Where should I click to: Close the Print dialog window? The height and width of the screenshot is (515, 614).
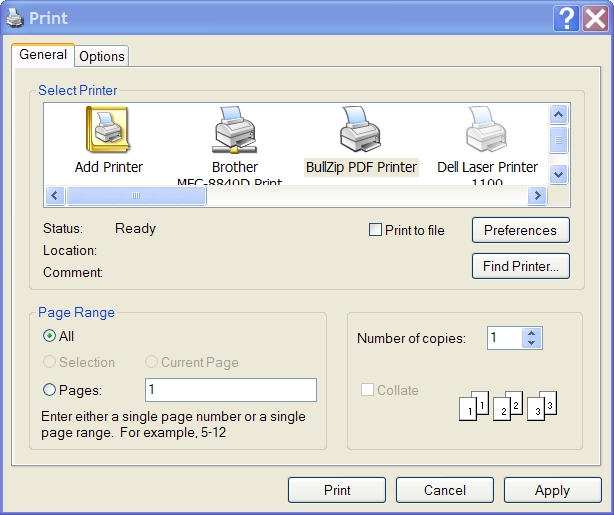point(595,18)
